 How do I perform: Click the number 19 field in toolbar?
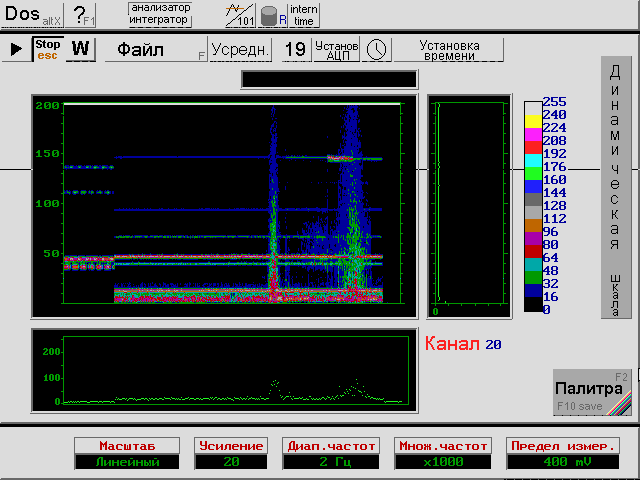[x=295, y=49]
